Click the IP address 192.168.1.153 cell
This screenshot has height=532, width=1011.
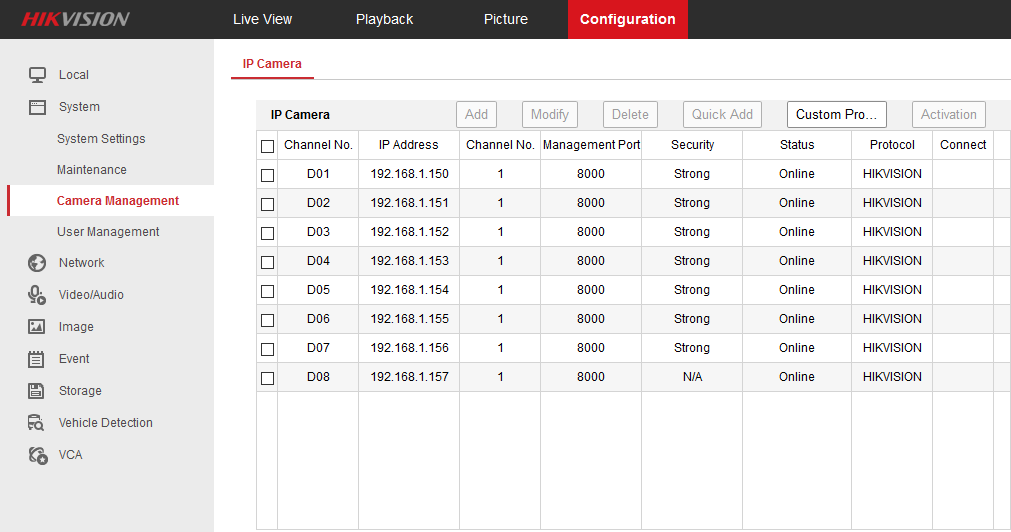tap(409, 261)
